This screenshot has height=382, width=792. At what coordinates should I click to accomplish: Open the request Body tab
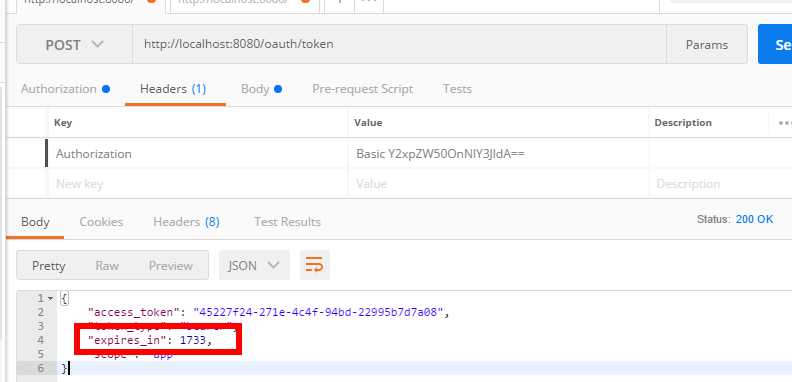pyautogui.click(x=261, y=89)
